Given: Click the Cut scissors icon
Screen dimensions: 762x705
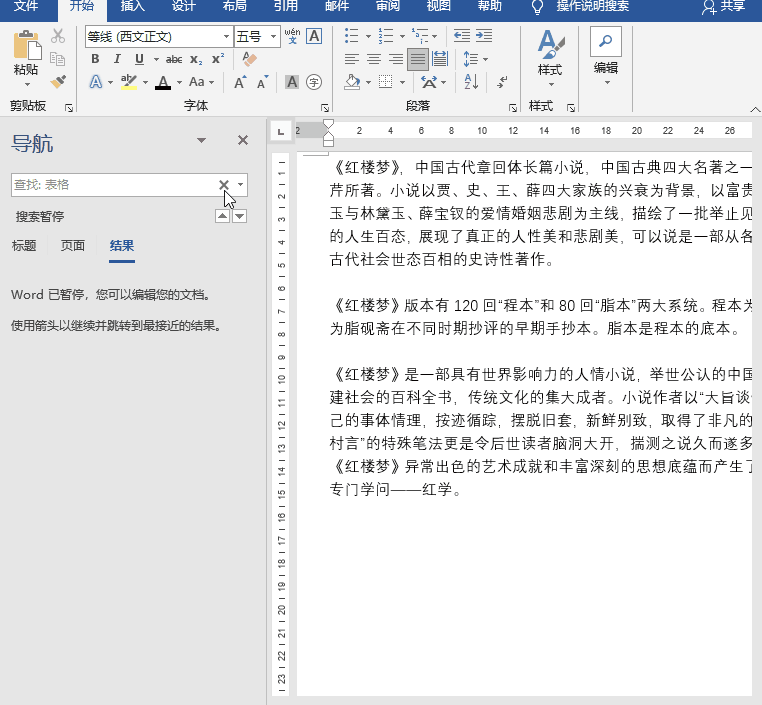Looking at the screenshot, I should [x=58, y=36].
